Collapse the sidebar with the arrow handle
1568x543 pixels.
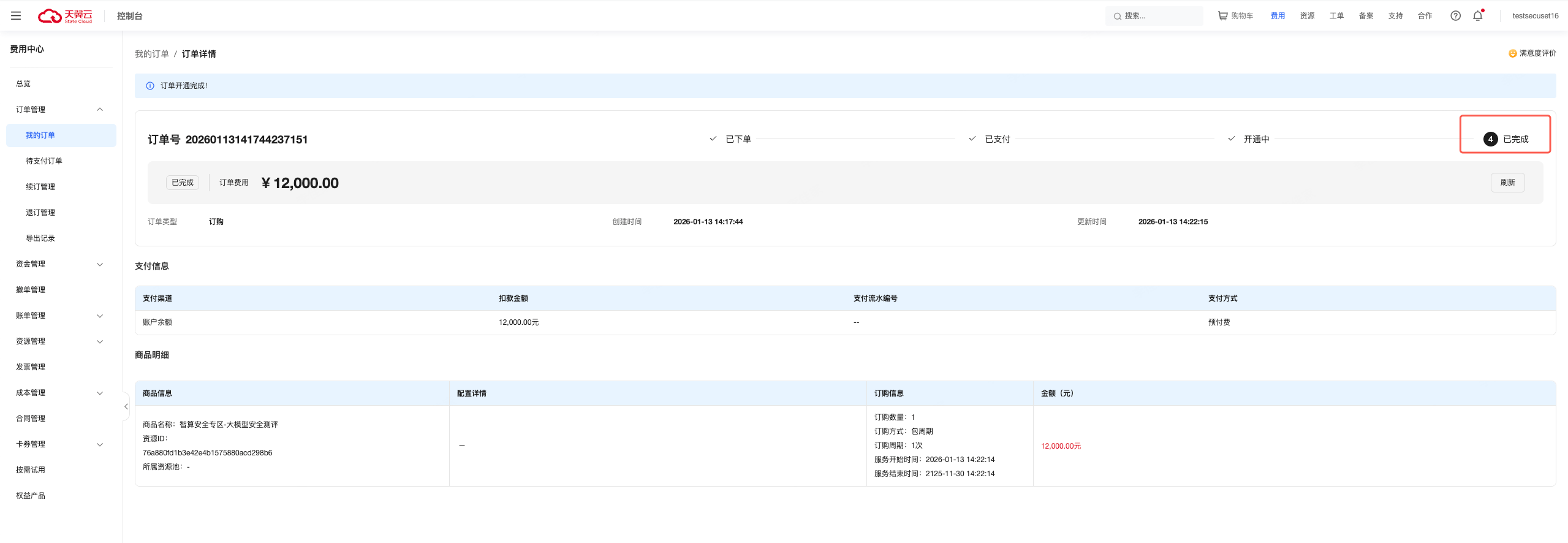[126, 406]
